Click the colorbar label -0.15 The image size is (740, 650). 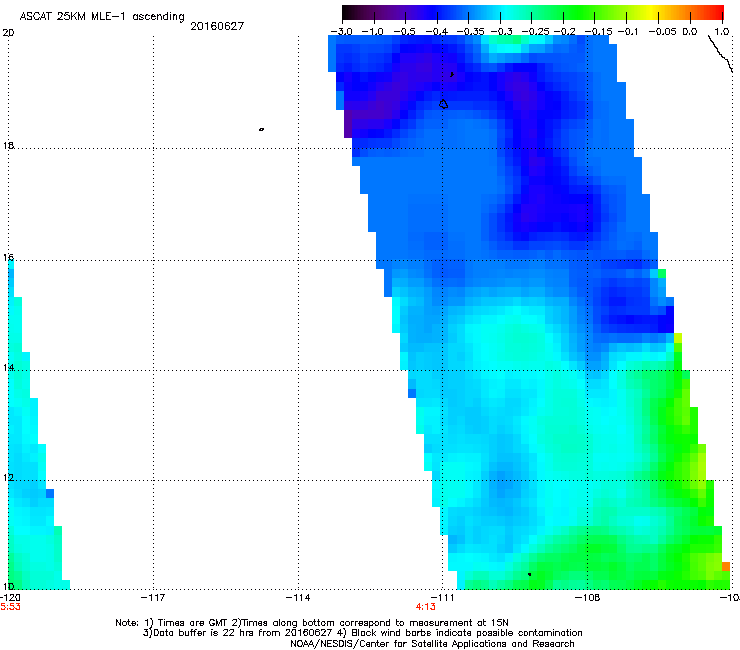pyautogui.click(x=598, y=32)
